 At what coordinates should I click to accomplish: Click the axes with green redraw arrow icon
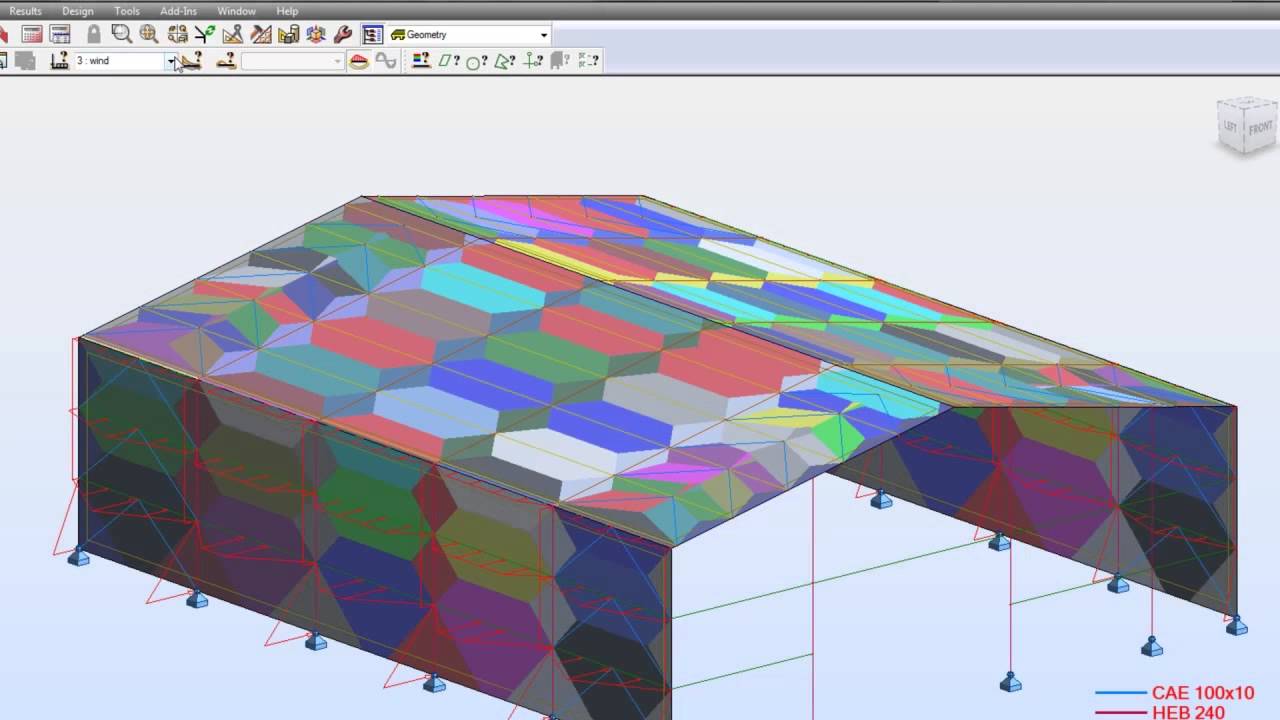click(x=205, y=35)
